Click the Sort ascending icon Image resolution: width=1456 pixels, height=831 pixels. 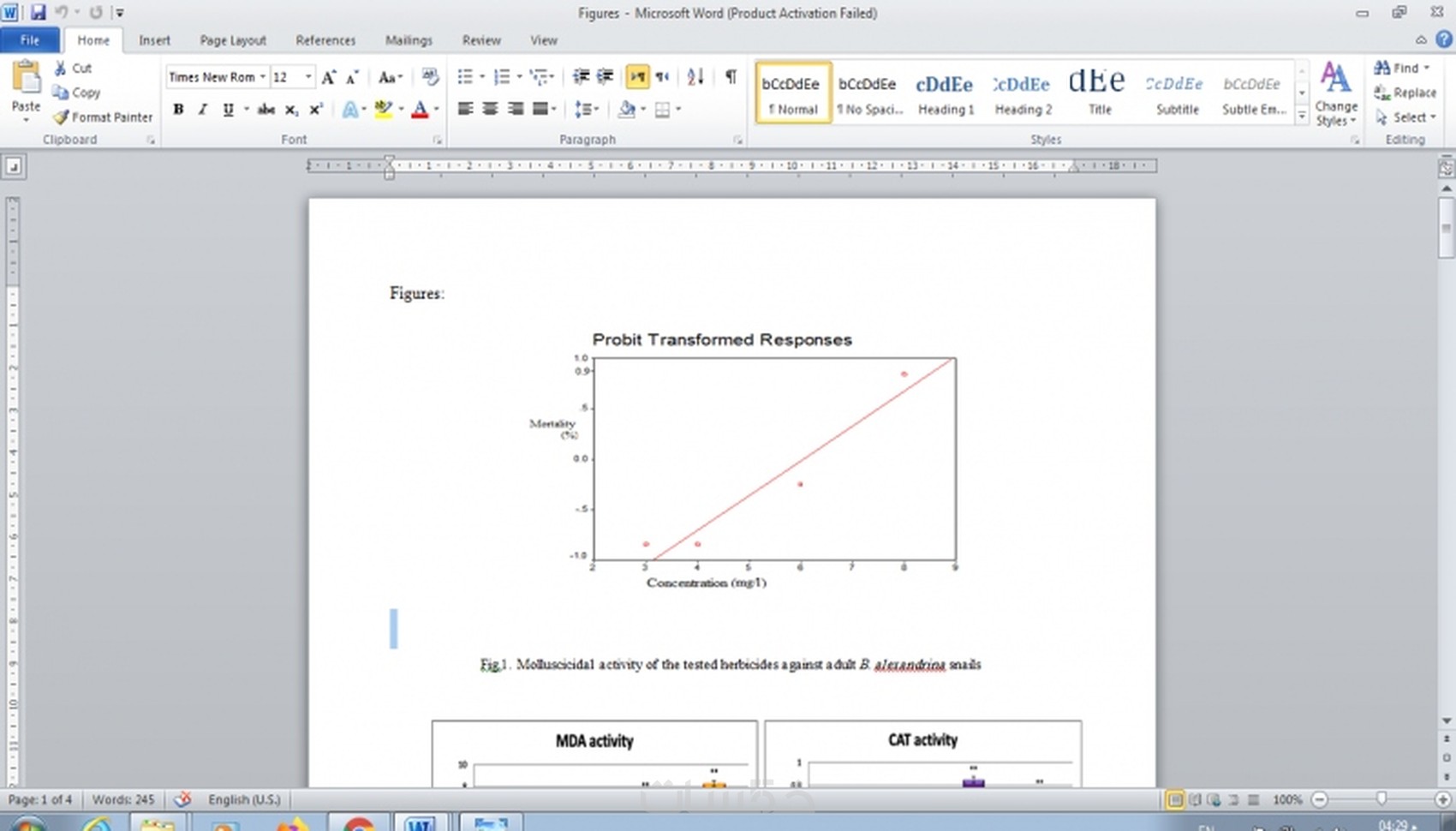click(693, 76)
